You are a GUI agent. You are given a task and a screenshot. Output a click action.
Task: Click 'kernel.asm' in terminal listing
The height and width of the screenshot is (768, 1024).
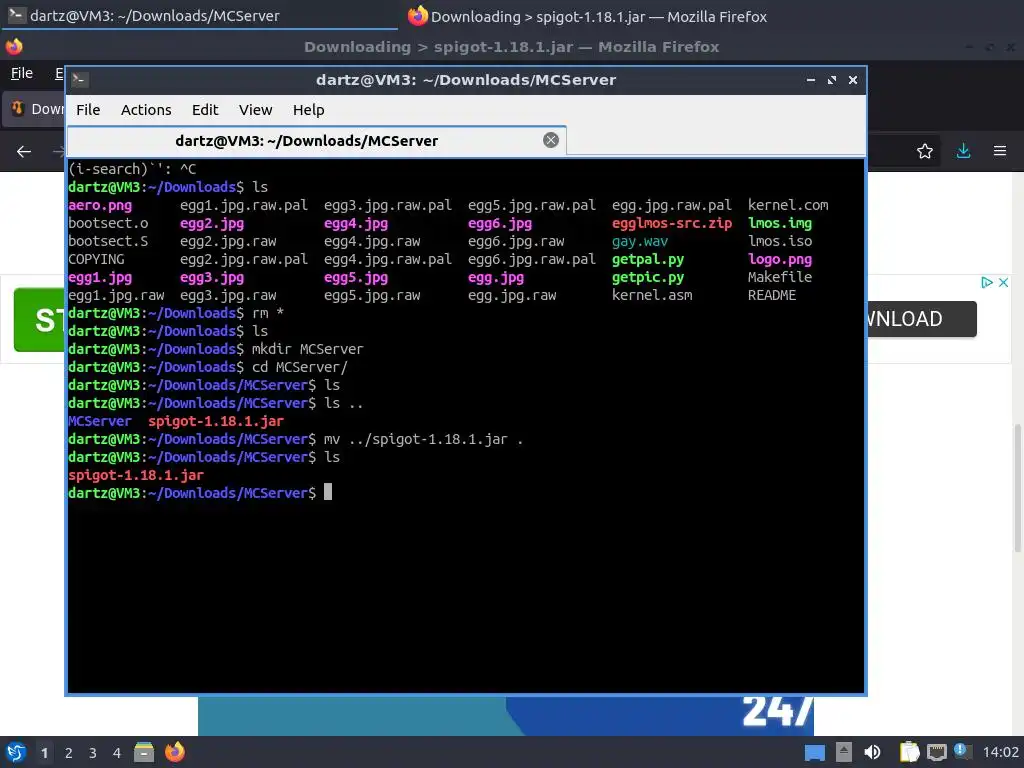[x=652, y=295]
